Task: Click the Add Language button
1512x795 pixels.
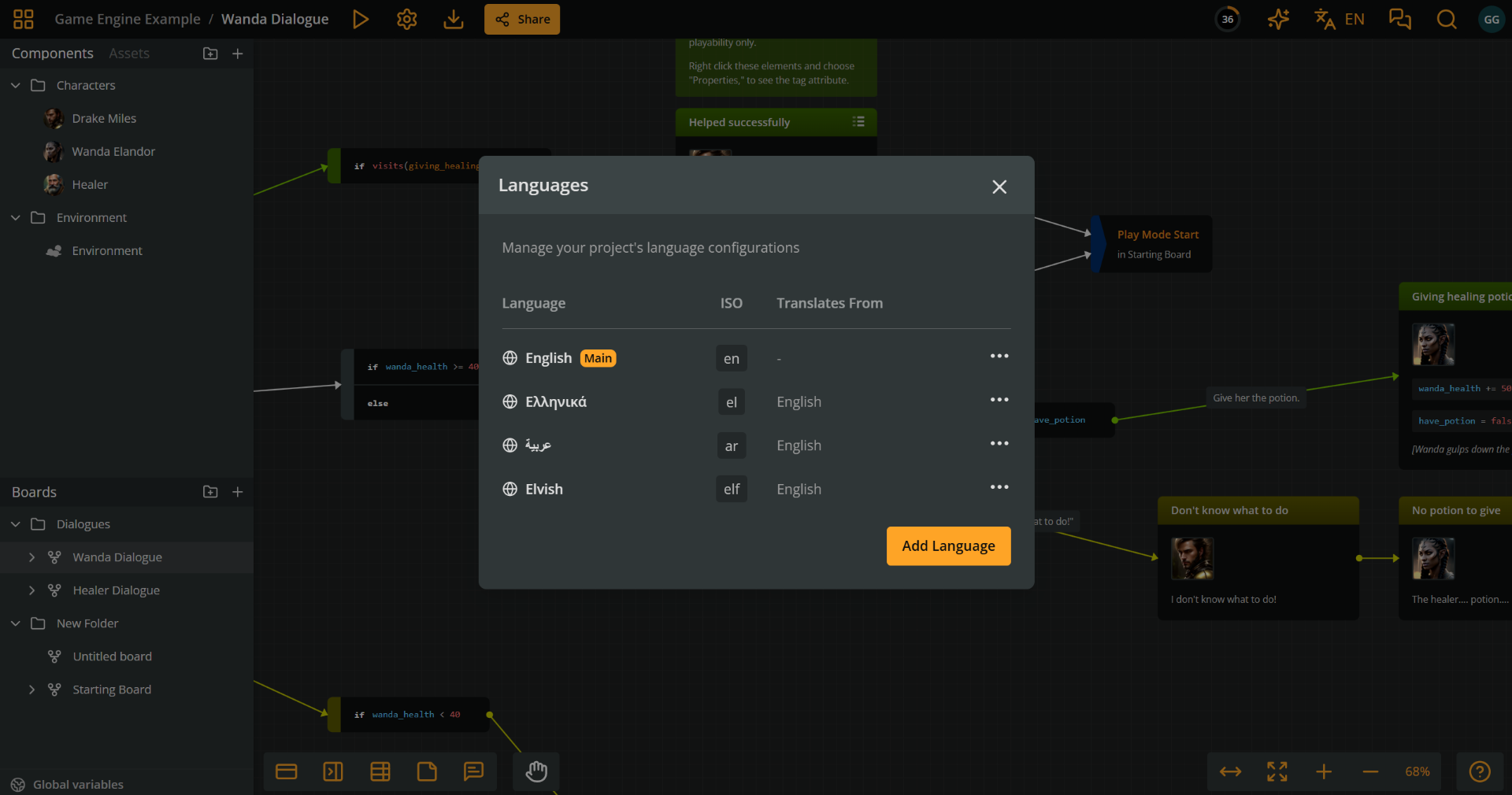Action: click(x=948, y=545)
